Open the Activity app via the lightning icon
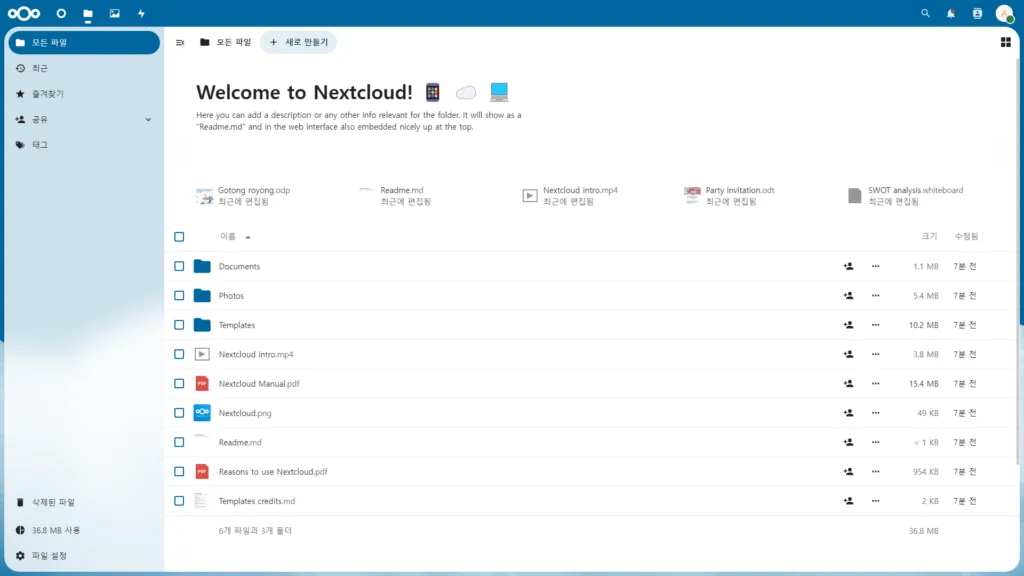This screenshot has height=576, width=1024. pyautogui.click(x=140, y=13)
